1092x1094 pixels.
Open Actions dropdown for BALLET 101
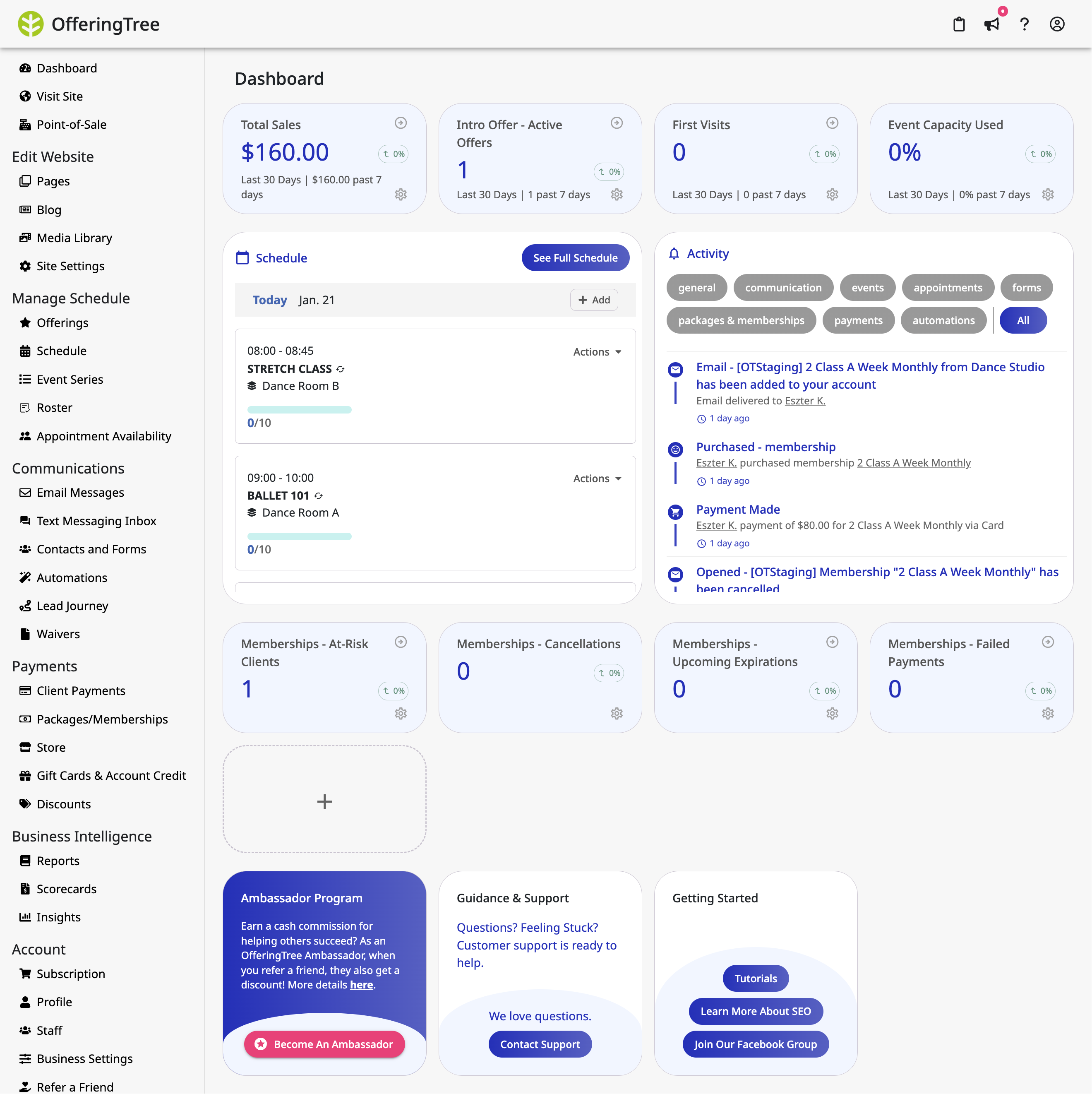tap(597, 478)
